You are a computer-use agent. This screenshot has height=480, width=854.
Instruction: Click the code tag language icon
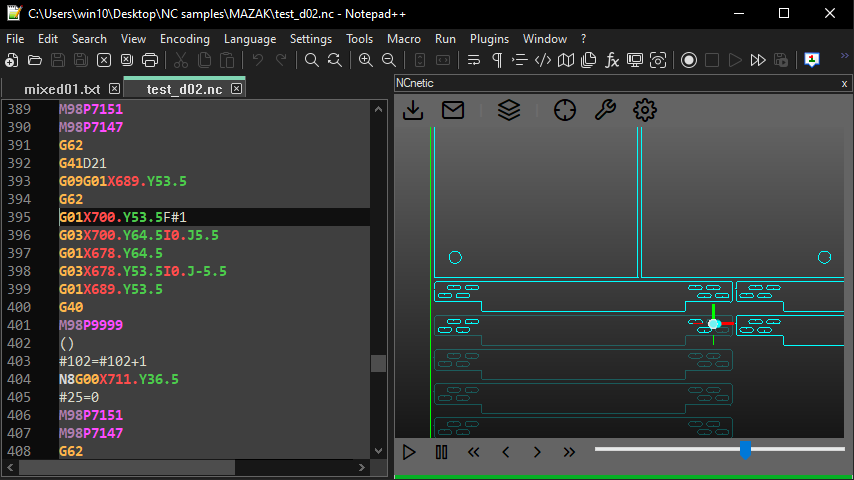pyautogui.click(x=543, y=60)
